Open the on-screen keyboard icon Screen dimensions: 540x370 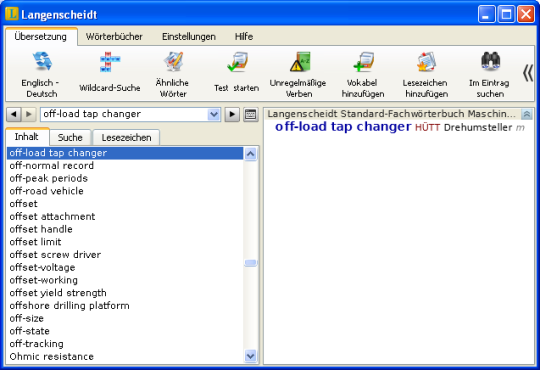pyautogui.click(x=250, y=114)
